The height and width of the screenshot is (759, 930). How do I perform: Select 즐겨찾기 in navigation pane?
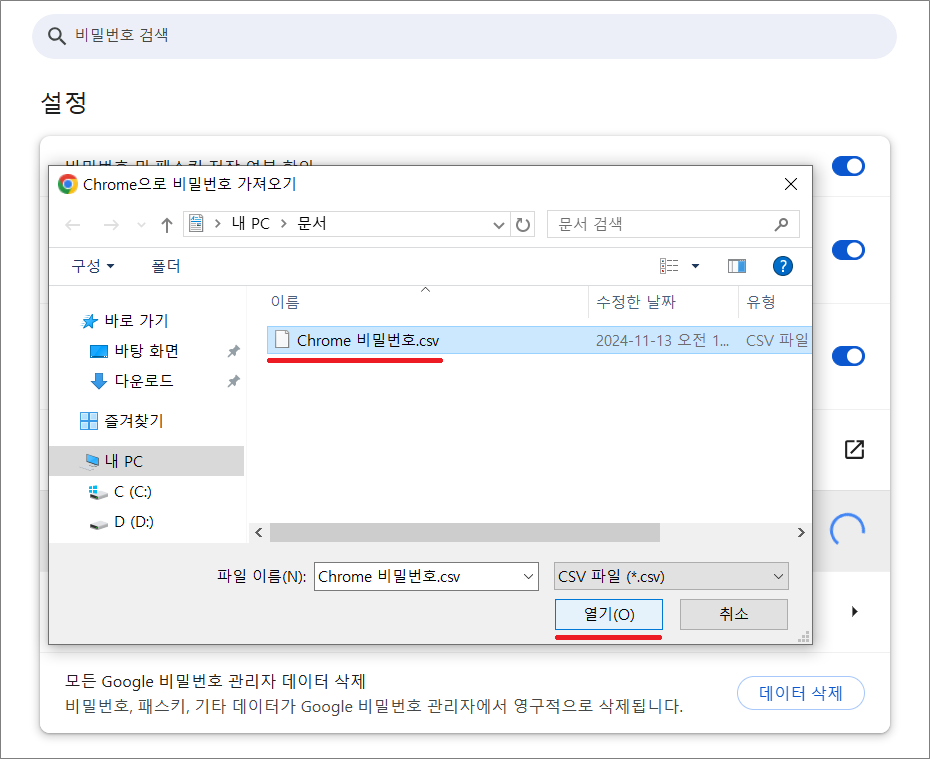[133, 421]
